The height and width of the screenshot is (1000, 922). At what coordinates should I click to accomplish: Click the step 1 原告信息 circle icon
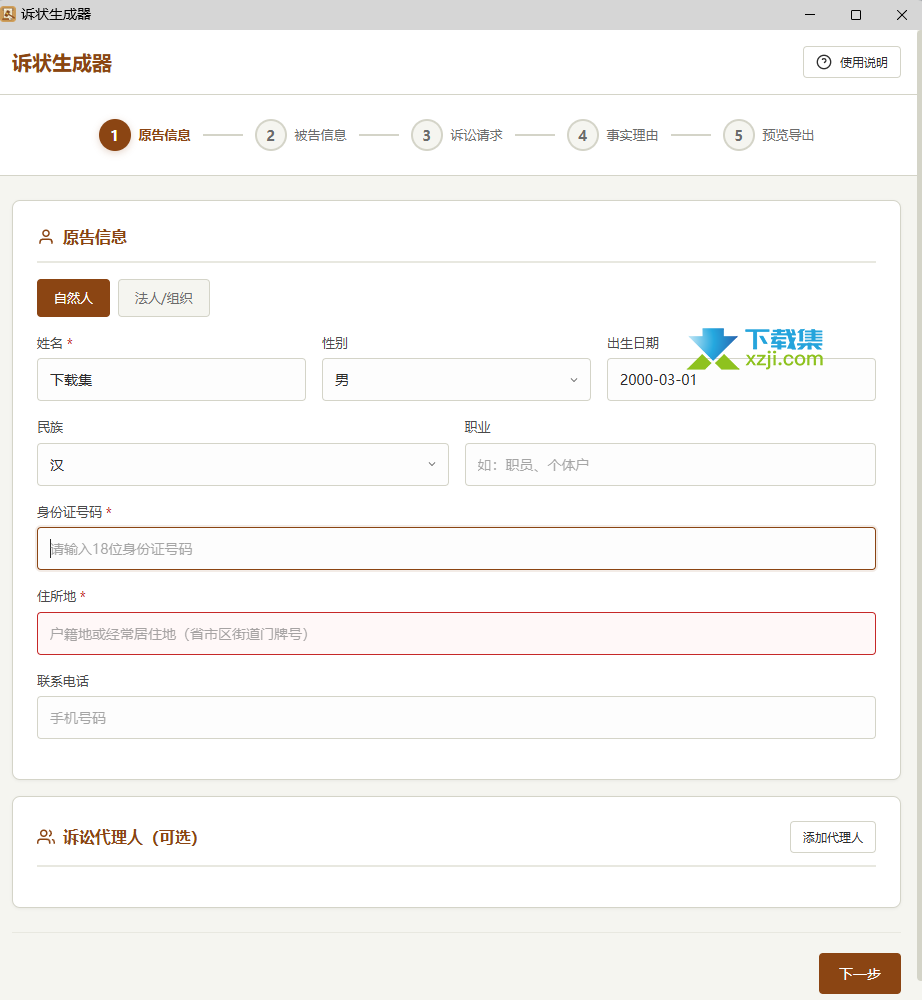click(x=115, y=135)
